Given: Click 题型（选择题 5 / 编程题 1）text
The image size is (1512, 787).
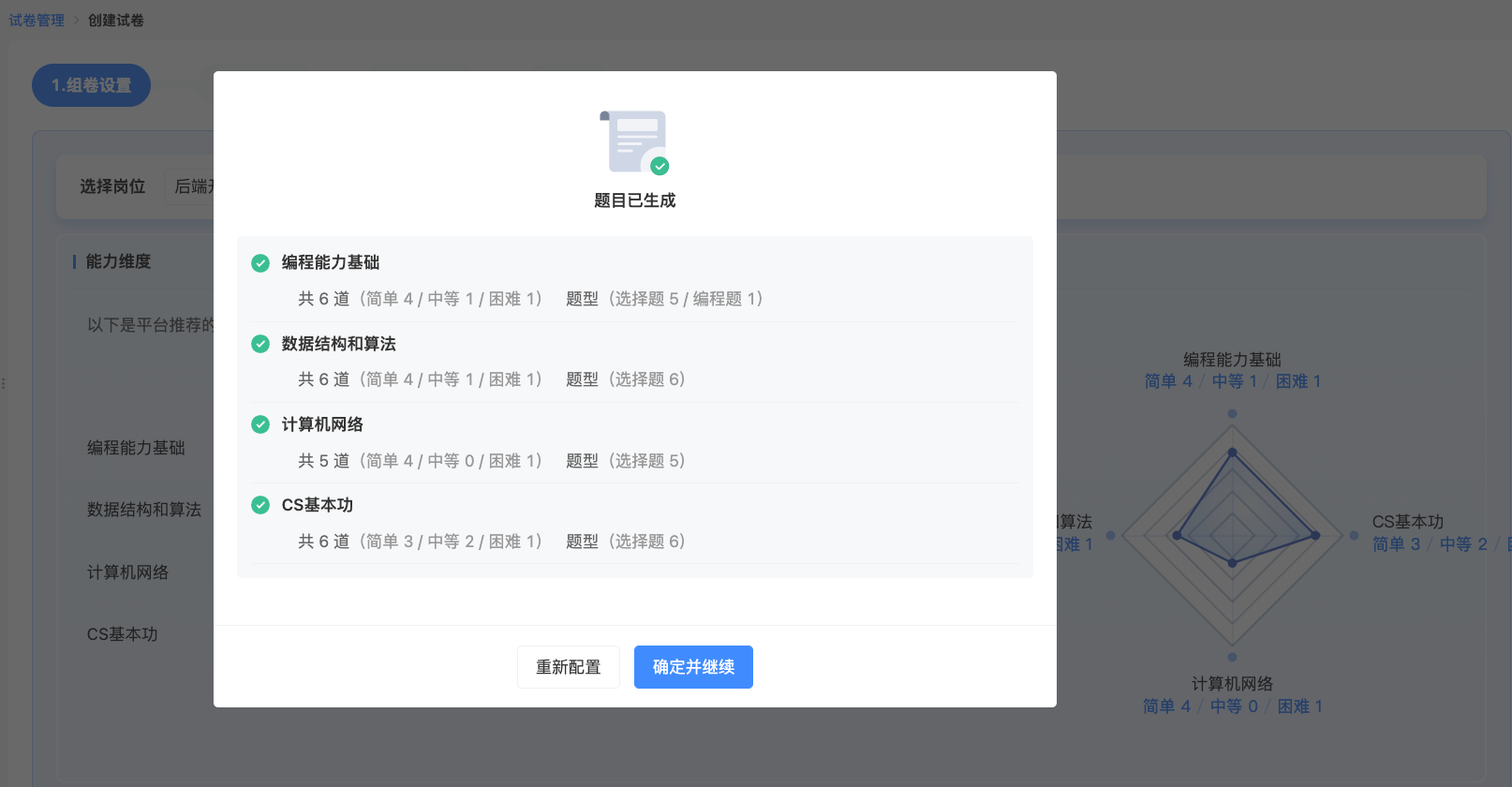Looking at the screenshot, I should [664, 299].
